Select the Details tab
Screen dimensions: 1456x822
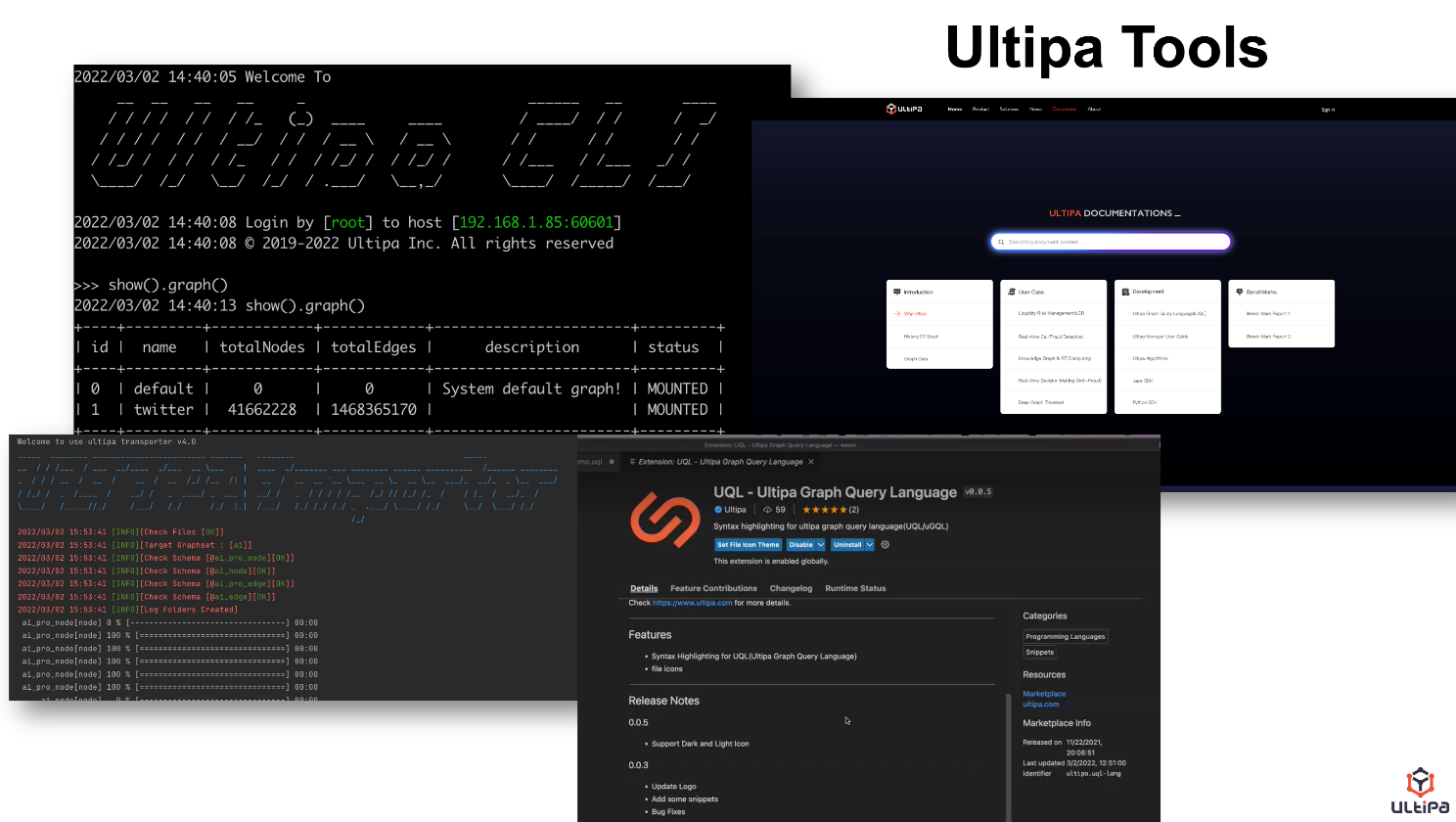coord(644,589)
